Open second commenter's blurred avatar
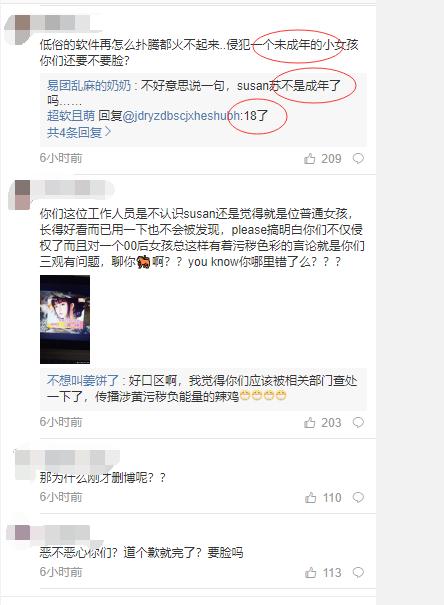The width and height of the screenshot is (444, 605). pyautogui.click(x=22, y=195)
